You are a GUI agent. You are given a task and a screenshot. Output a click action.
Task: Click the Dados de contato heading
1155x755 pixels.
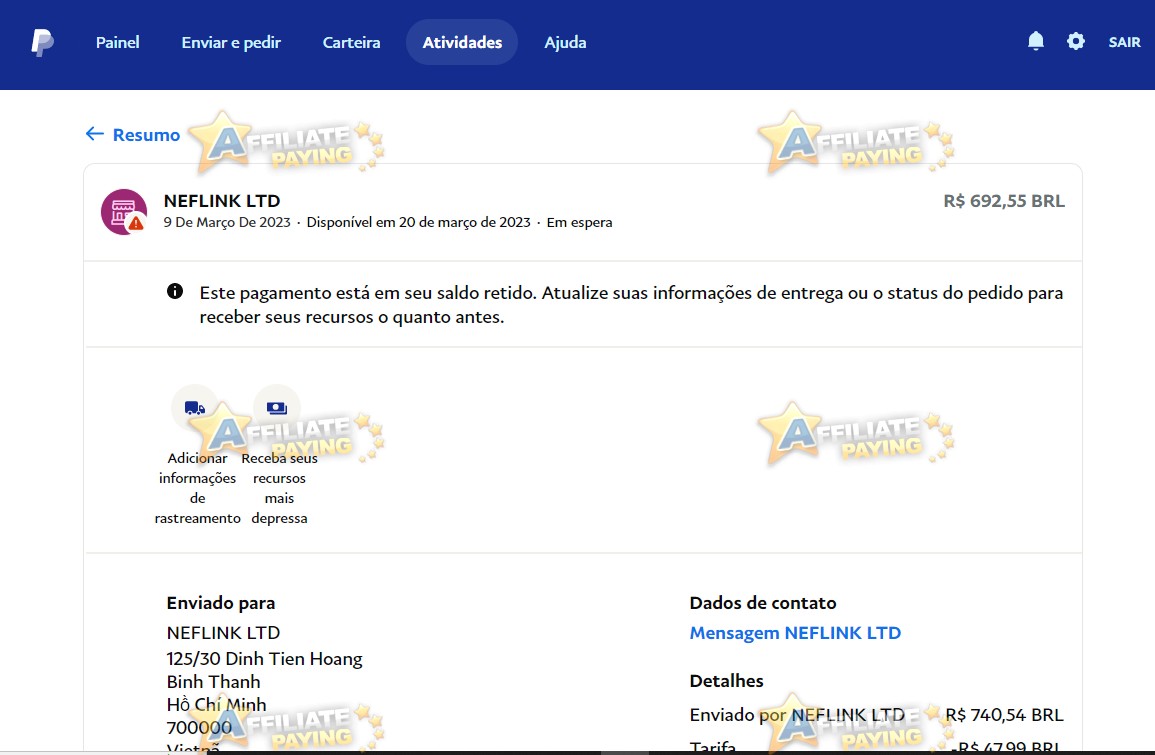click(762, 603)
